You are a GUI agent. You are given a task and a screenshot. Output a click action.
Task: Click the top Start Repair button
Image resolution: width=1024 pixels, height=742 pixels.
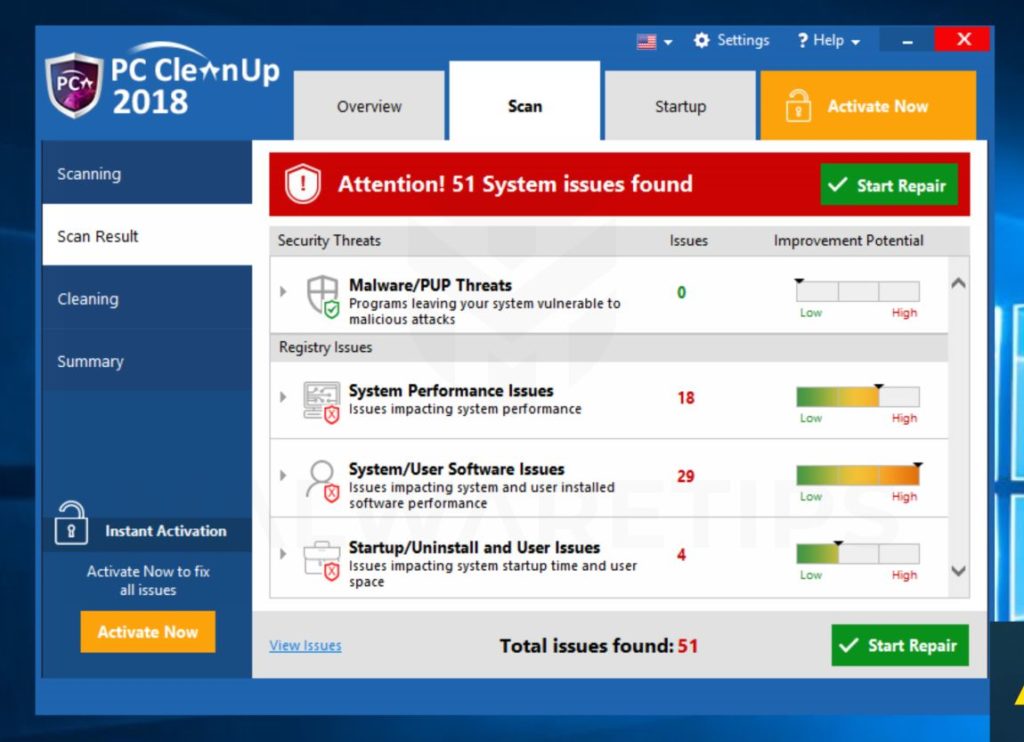coord(888,184)
